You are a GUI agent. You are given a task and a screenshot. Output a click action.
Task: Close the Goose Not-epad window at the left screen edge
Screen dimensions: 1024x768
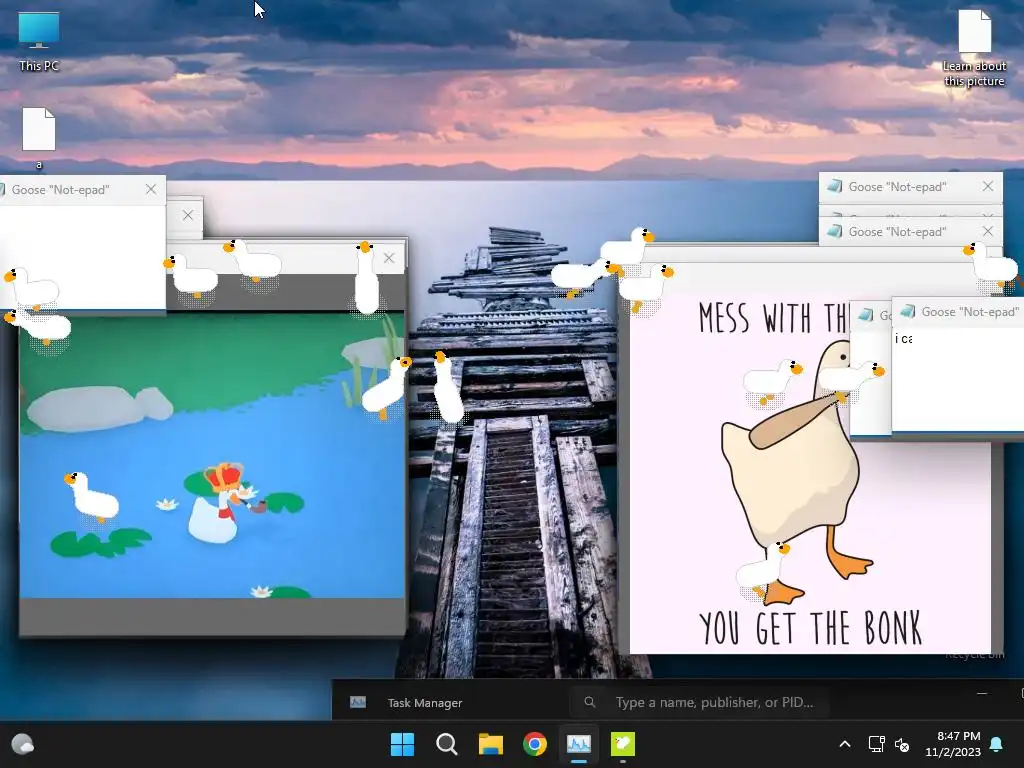pyautogui.click(x=151, y=189)
